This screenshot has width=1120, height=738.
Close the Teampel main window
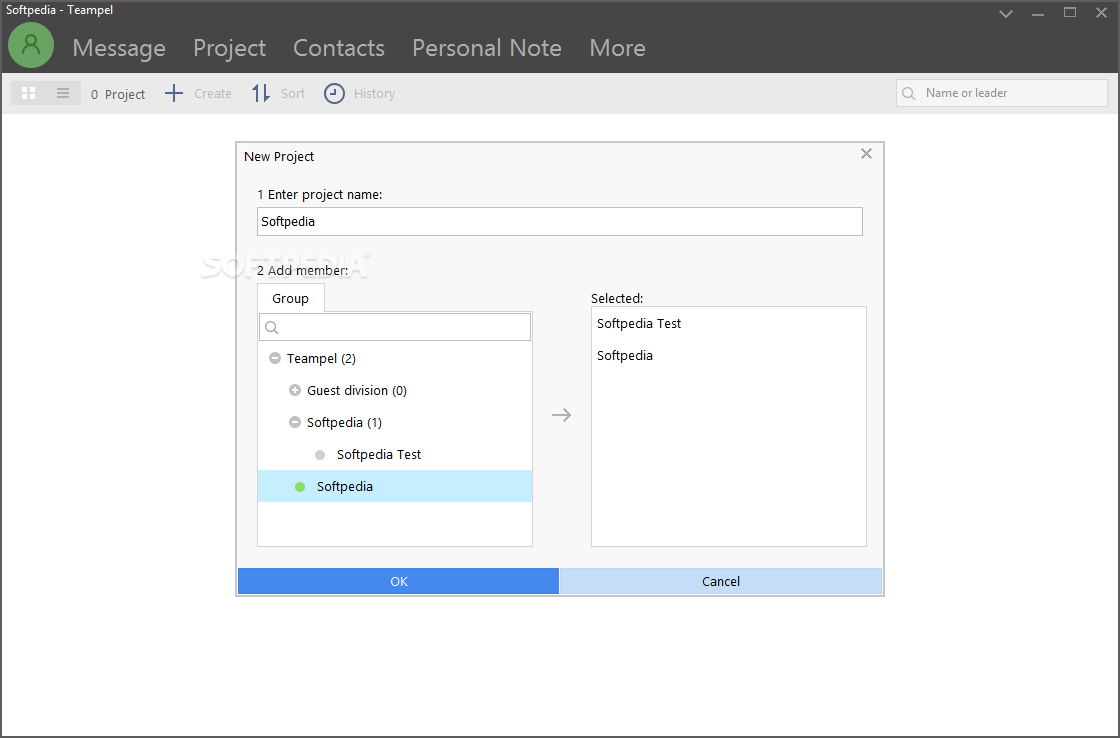pos(1101,12)
